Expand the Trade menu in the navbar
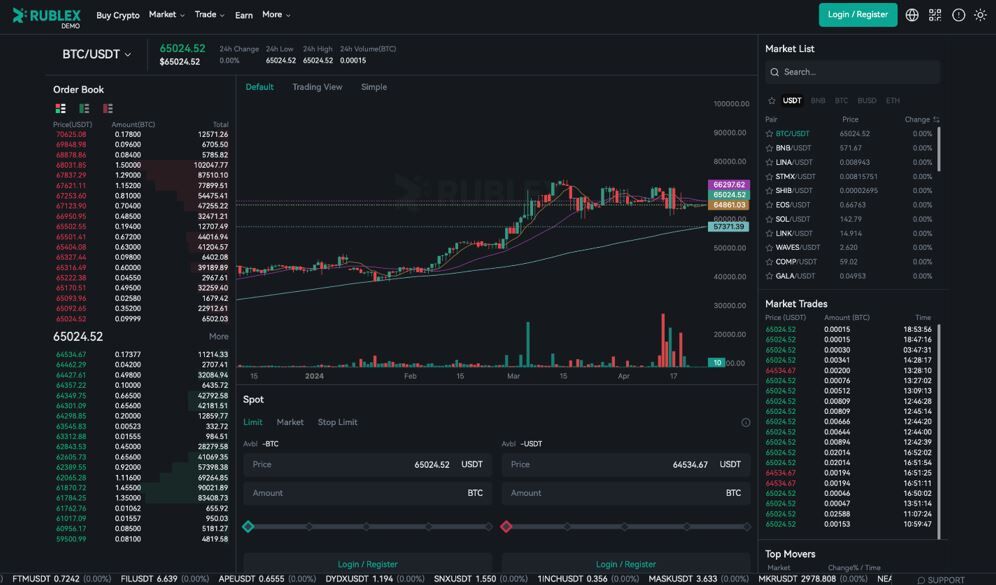The image size is (996, 585). (x=208, y=14)
